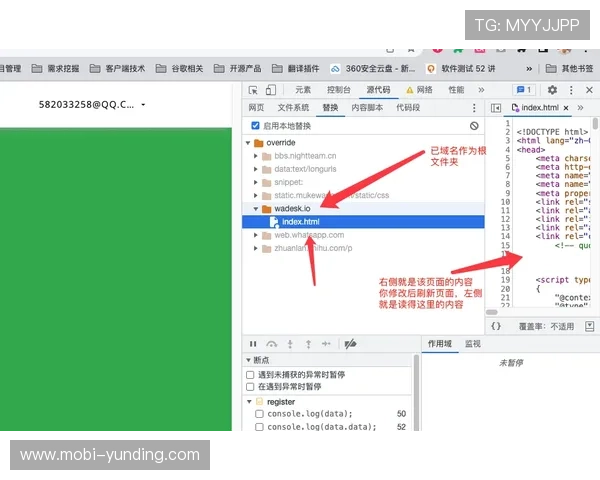Enable pause on uncaught exceptions checkbox
The height and width of the screenshot is (480, 600).
point(250,375)
